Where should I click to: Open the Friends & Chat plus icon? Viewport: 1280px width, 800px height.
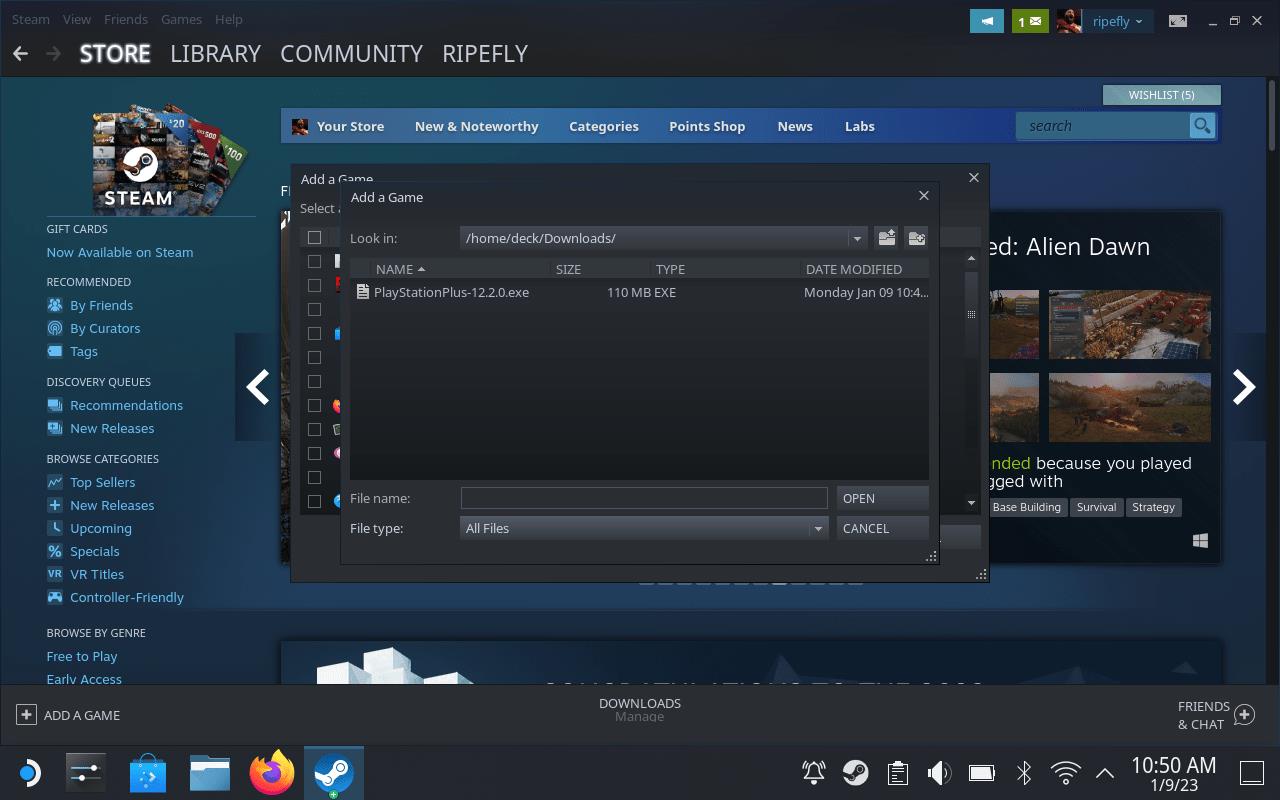[x=1244, y=715]
